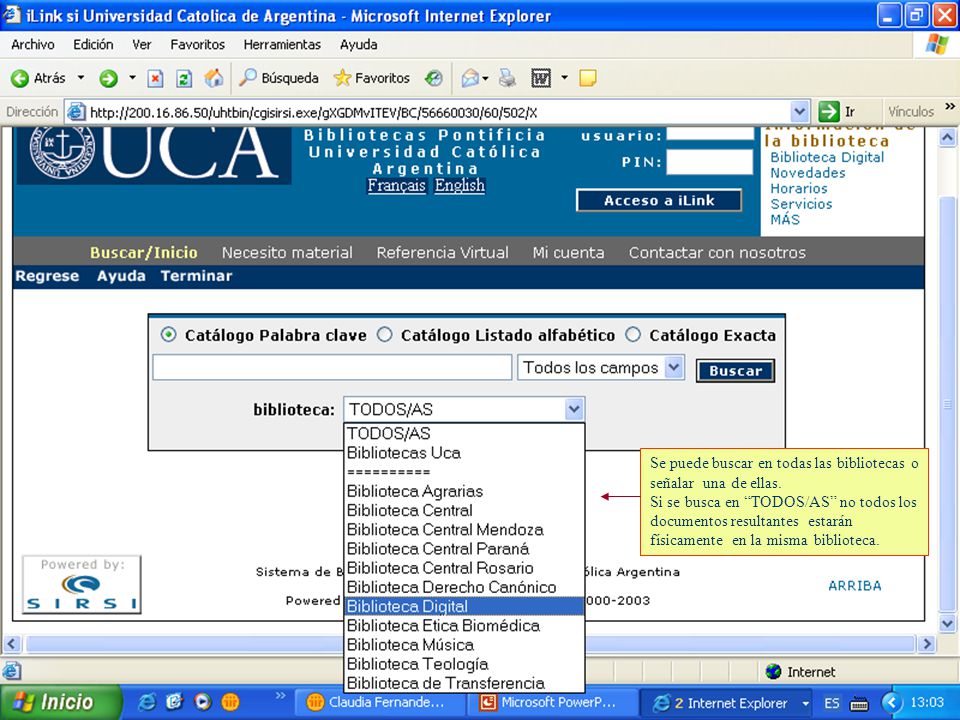Click the scroll down arrow
This screenshot has height=720, width=960.
coord(947,624)
